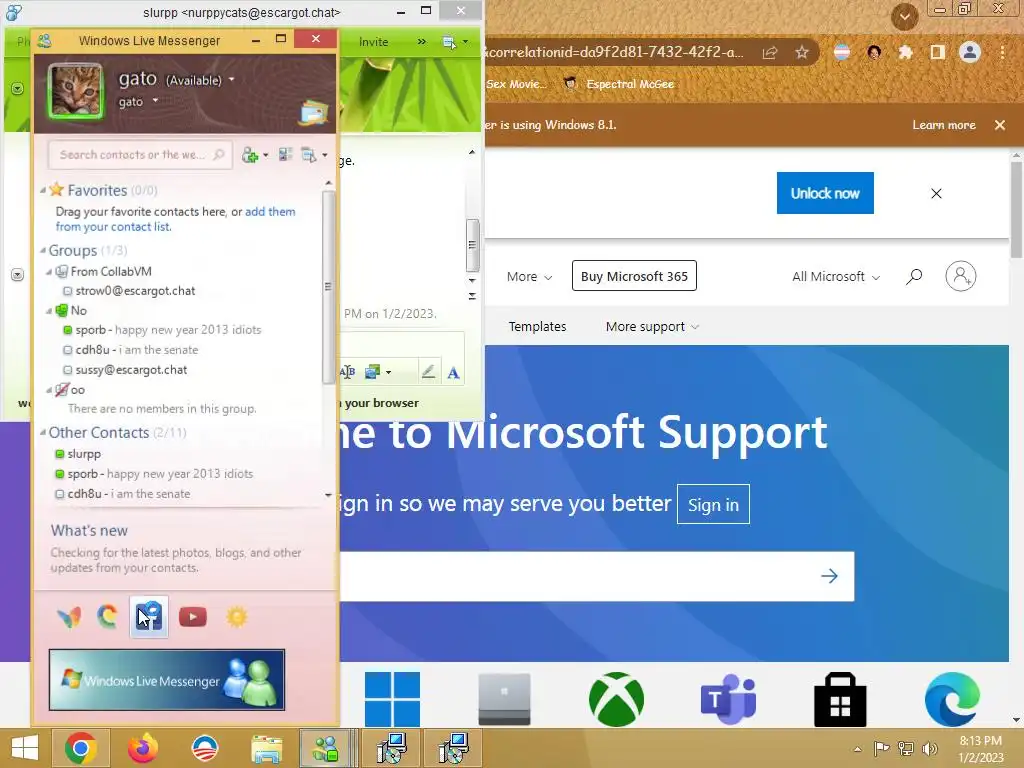Expand the more options chevron in conversation toolbar
This screenshot has height=768, width=1024.
tap(422, 42)
